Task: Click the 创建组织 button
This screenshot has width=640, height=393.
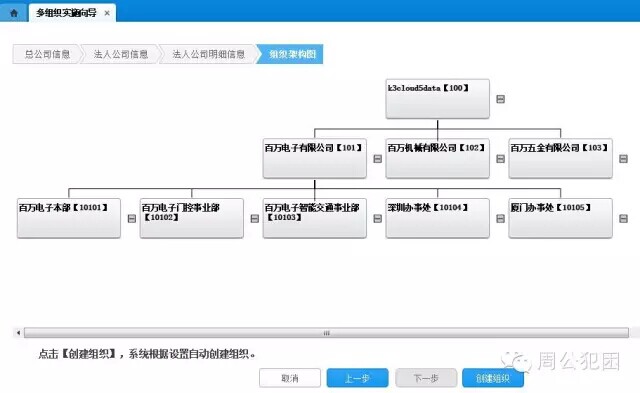Action: (x=493, y=378)
